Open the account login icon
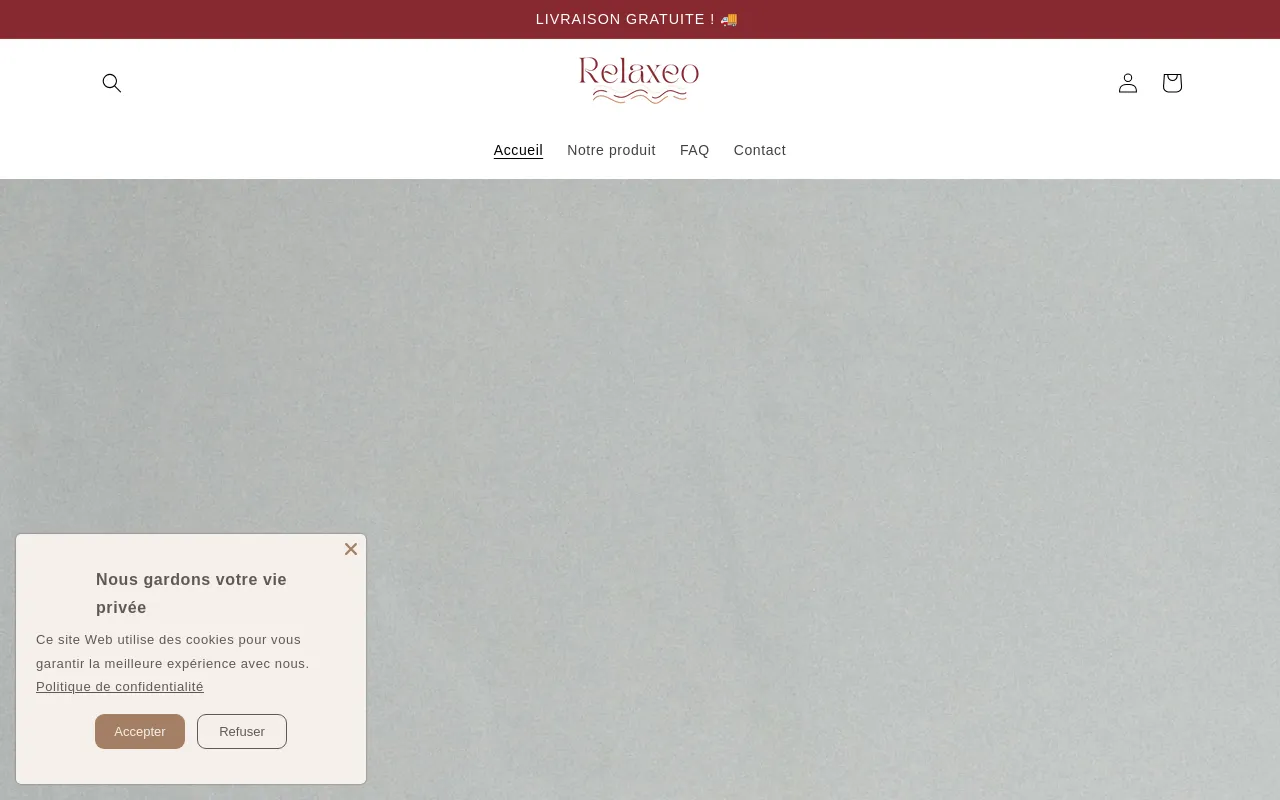1280x800 pixels. point(1128,83)
